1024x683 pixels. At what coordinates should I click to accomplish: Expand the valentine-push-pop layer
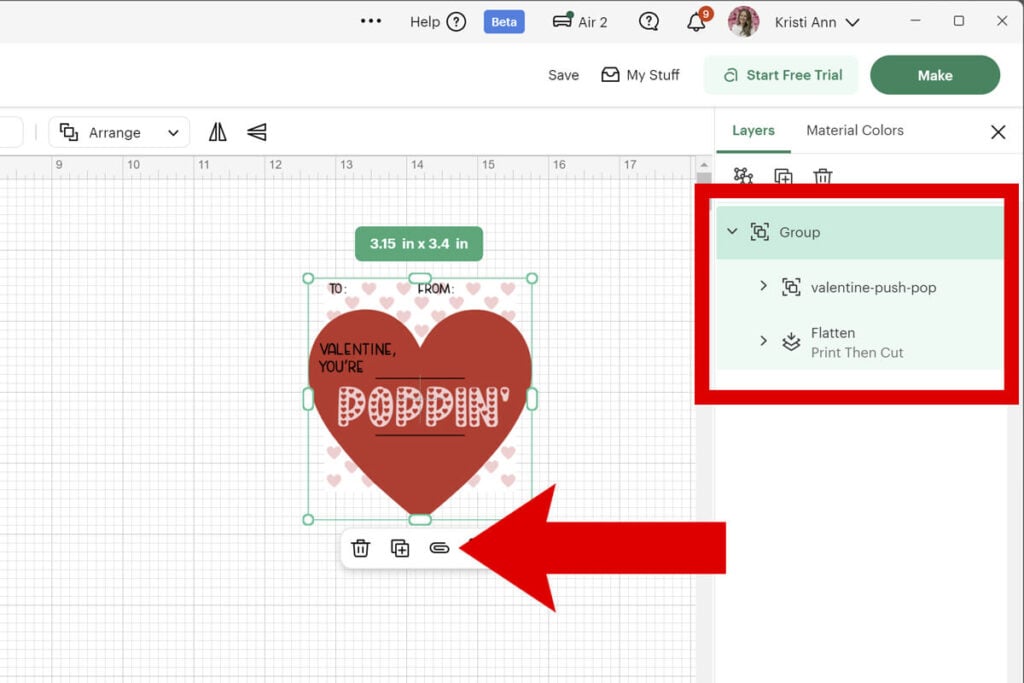[763, 287]
